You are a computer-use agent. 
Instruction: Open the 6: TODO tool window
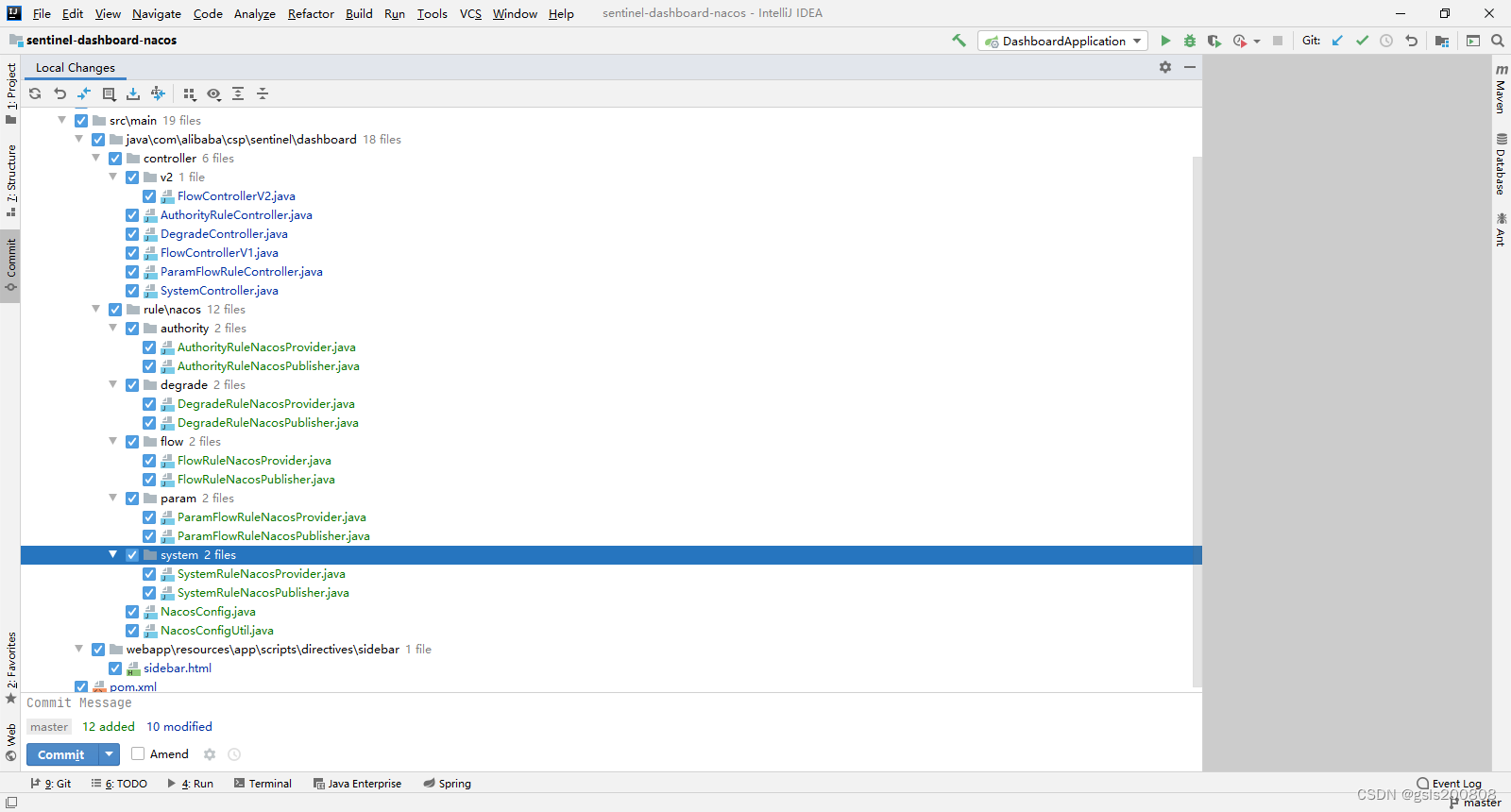click(x=119, y=784)
